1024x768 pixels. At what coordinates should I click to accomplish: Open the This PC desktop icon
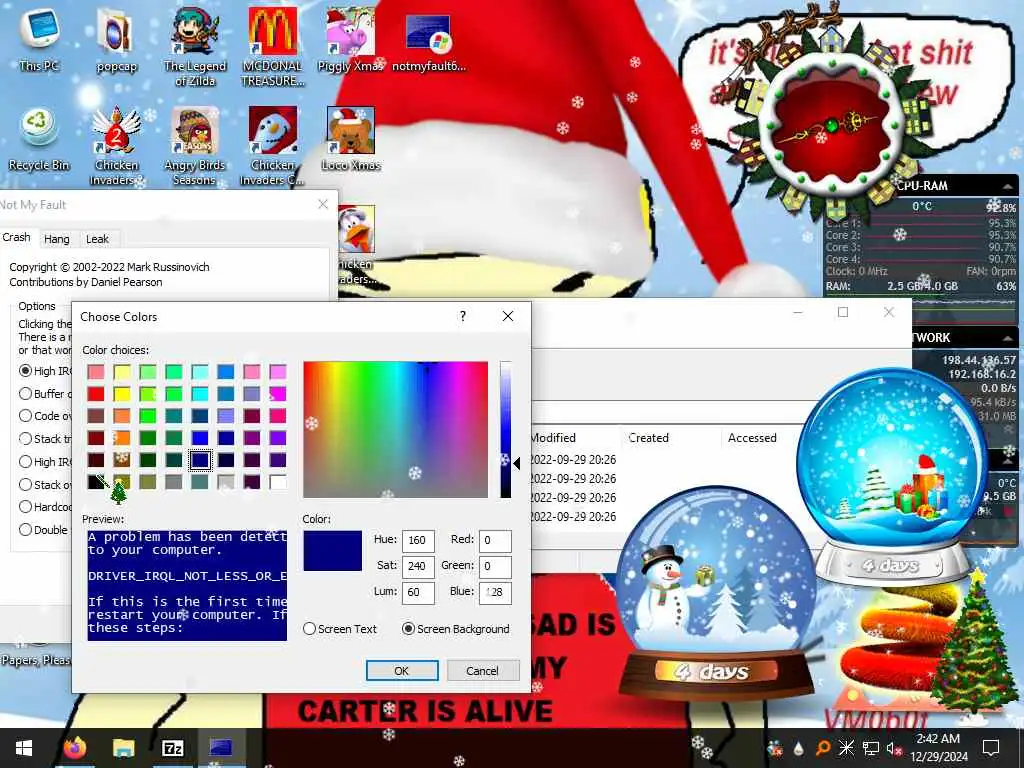(x=39, y=38)
